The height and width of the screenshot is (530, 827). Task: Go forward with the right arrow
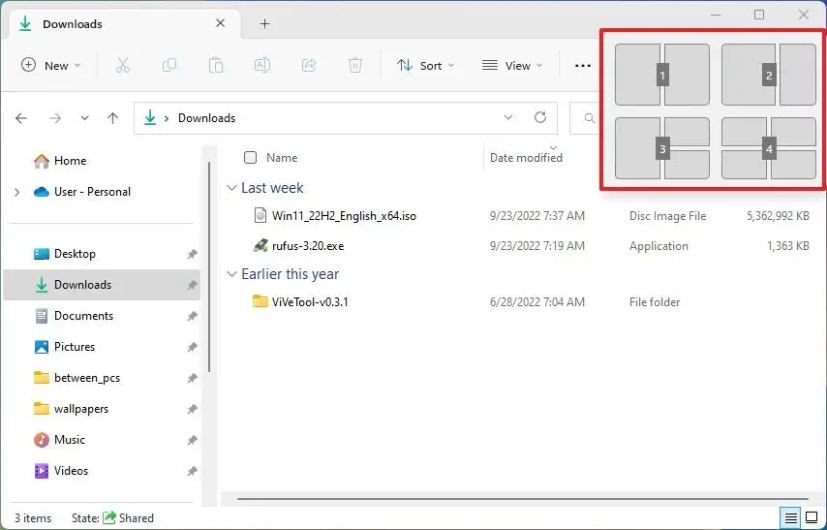55,118
